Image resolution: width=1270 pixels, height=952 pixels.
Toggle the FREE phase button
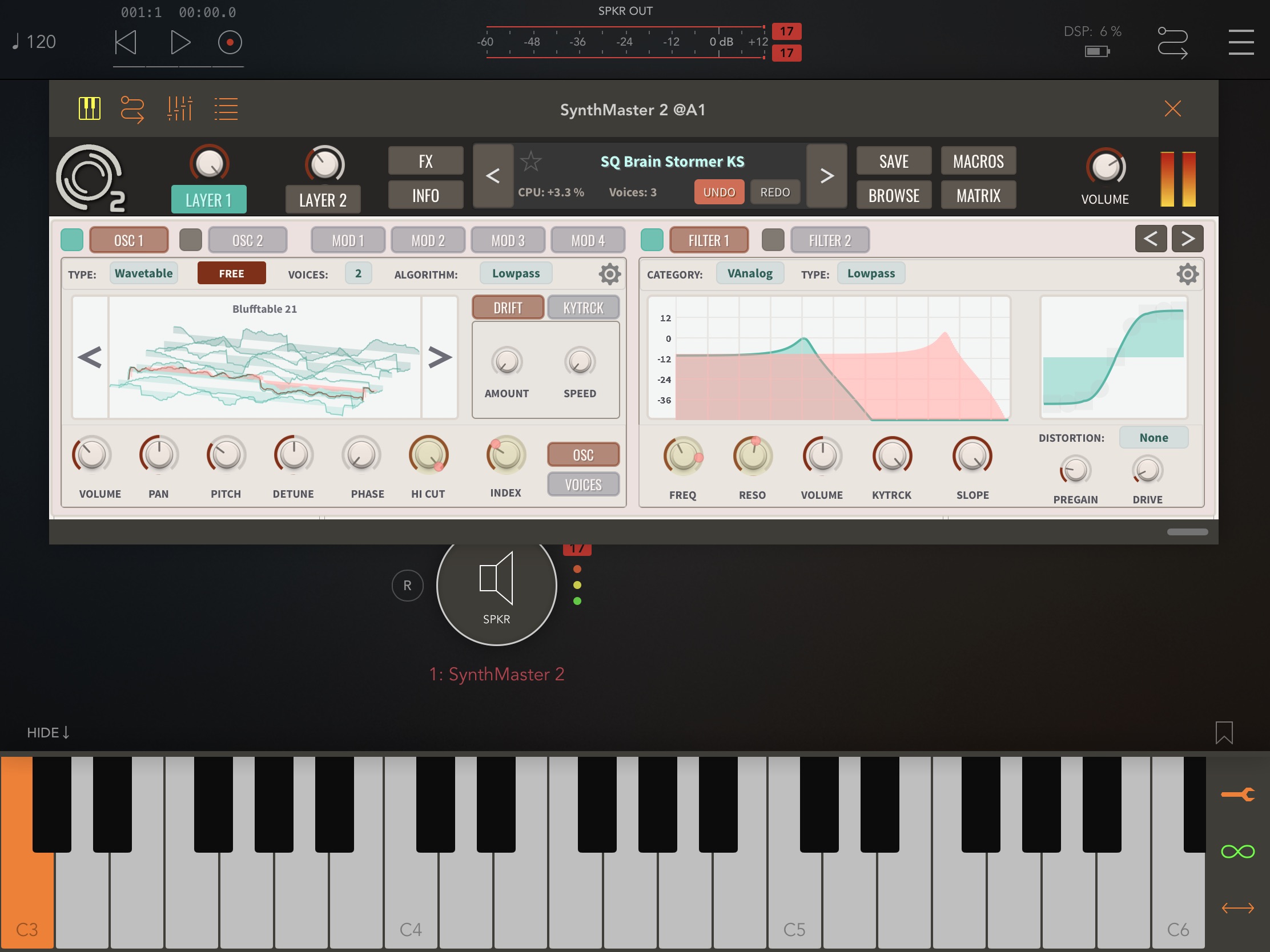[x=231, y=273]
